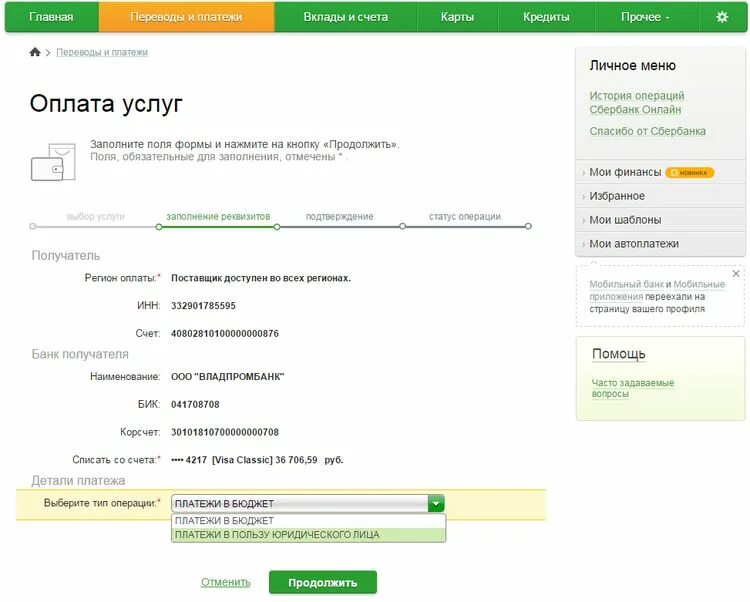The height and width of the screenshot is (602, 750).
Task: Open the Главная tab
Action: [51, 17]
